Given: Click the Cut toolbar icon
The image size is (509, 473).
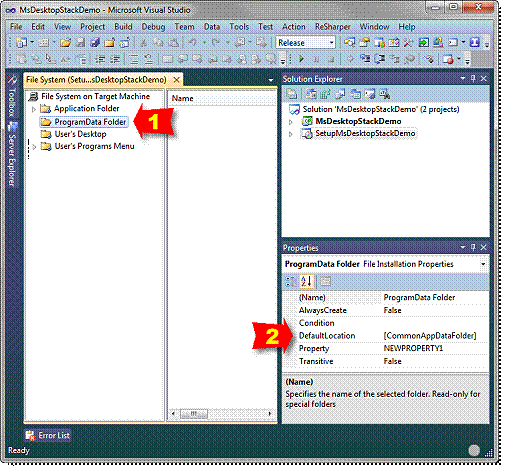Looking at the screenshot, I should [x=143, y=43].
